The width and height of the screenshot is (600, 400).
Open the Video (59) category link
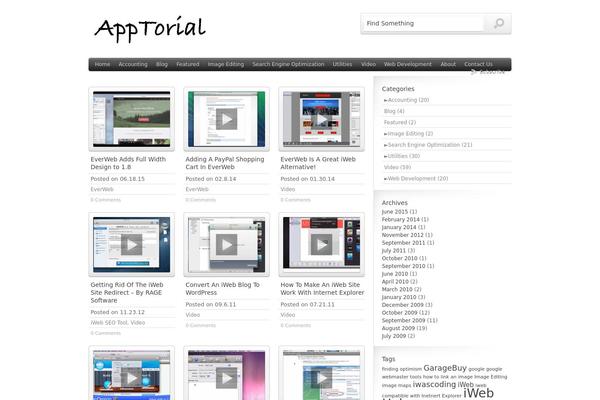point(397,167)
